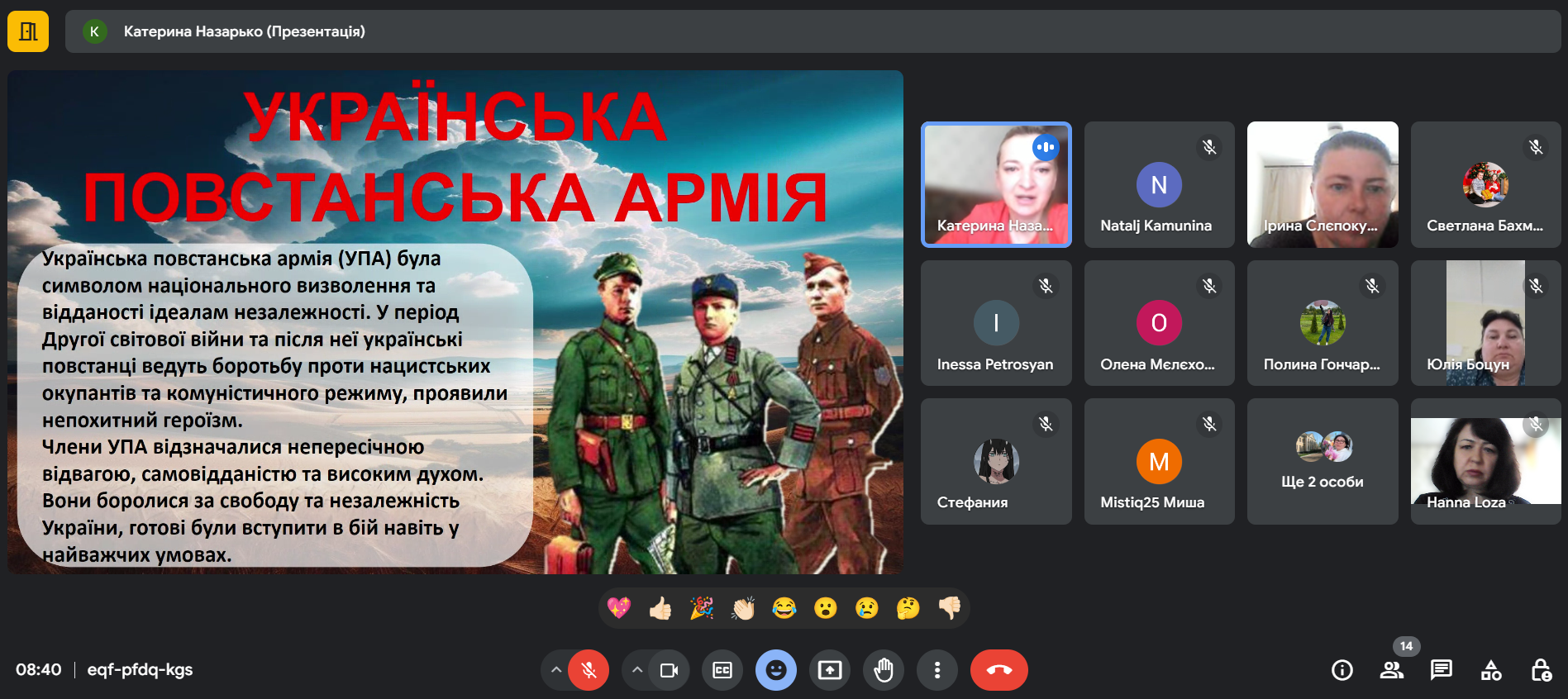Send the thumbs up reaction

point(660,609)
